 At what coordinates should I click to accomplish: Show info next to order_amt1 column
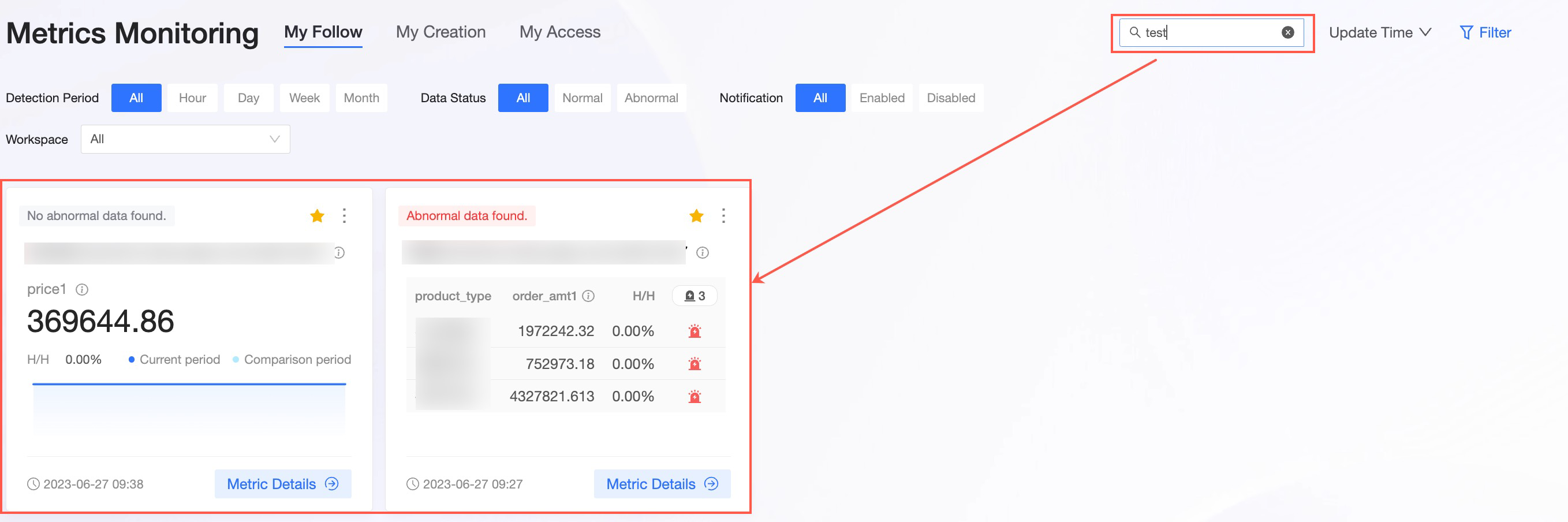pyautogui.click(x=588, y=296)
